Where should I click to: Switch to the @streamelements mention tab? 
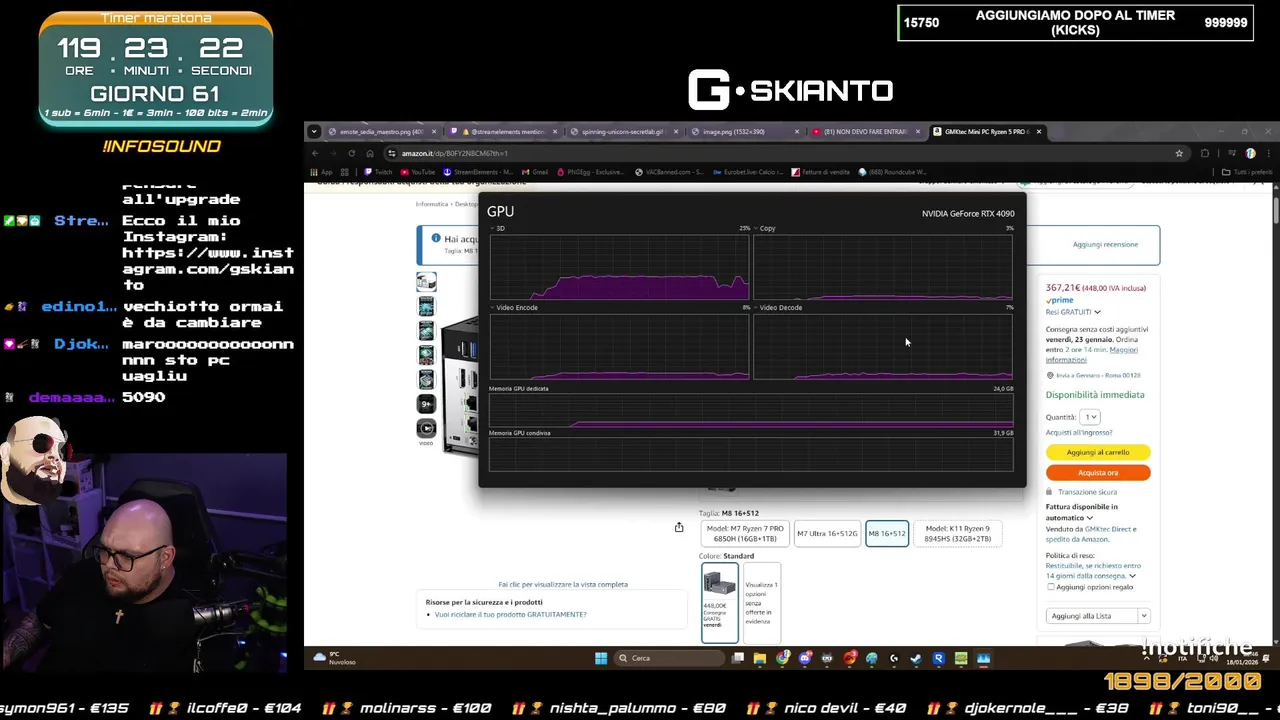click(505, 131)
